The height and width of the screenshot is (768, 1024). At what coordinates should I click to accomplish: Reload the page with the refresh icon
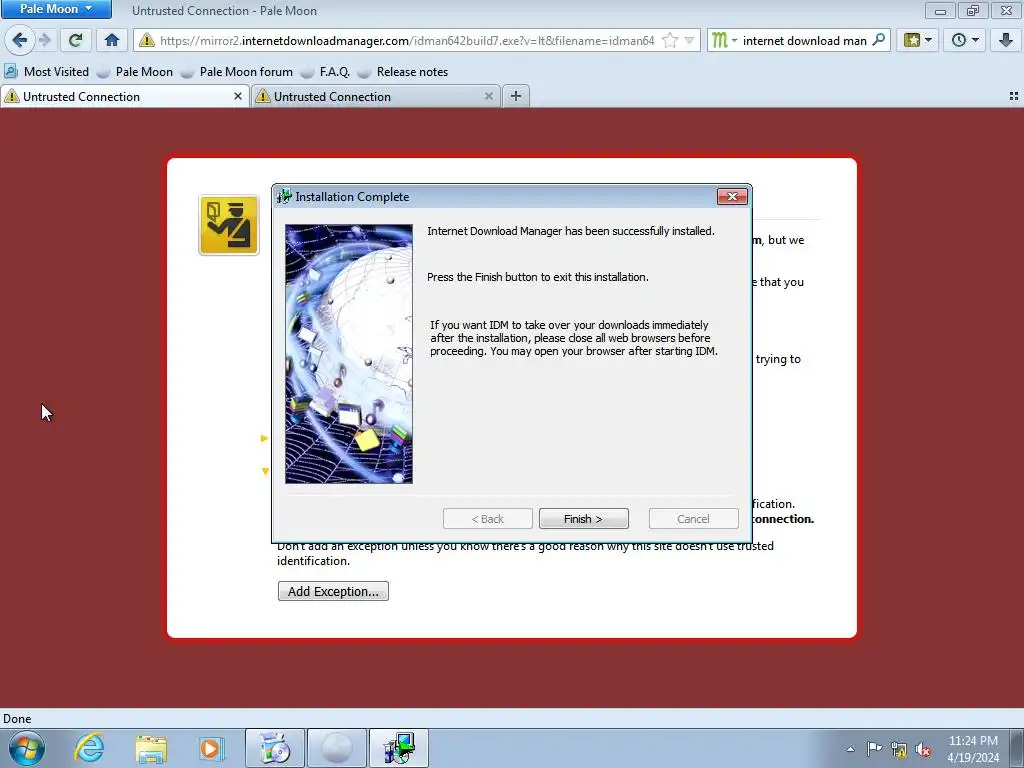point(75,40)
